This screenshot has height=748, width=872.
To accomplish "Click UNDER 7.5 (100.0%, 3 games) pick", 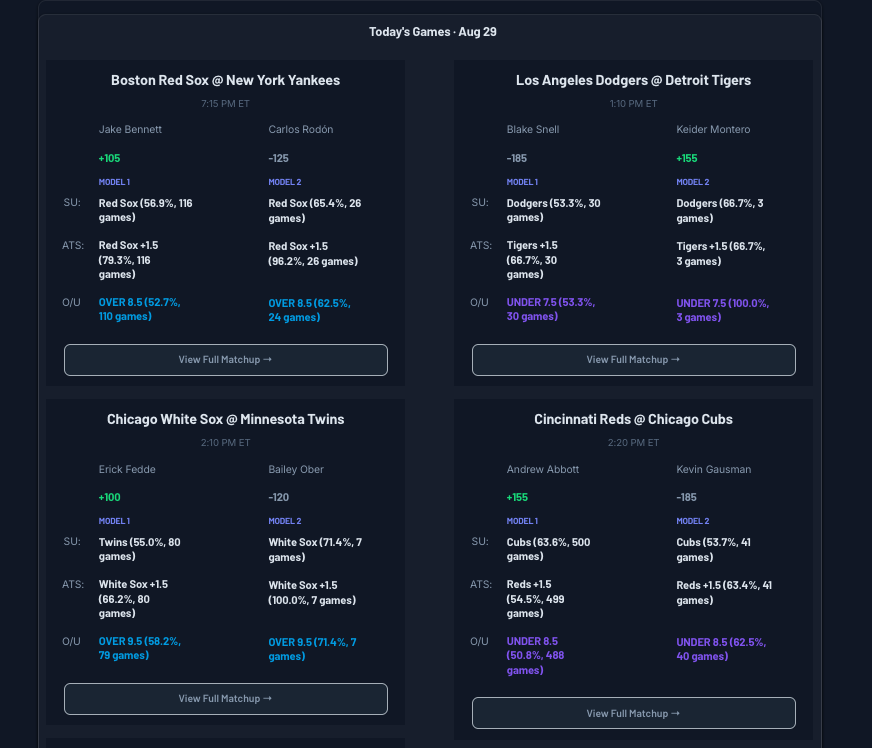I will coord(723,310).
